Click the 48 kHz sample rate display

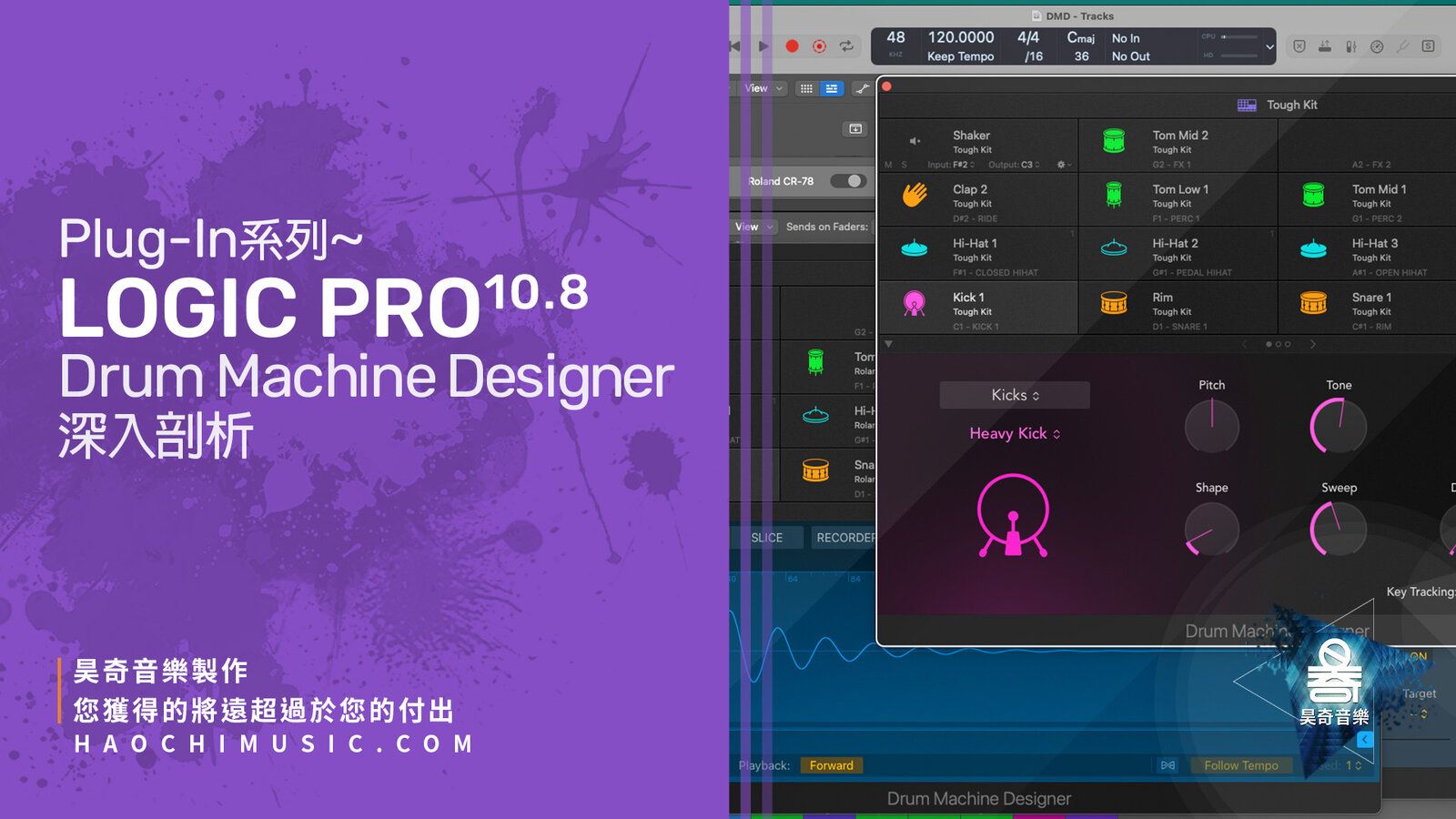(895, 43)
